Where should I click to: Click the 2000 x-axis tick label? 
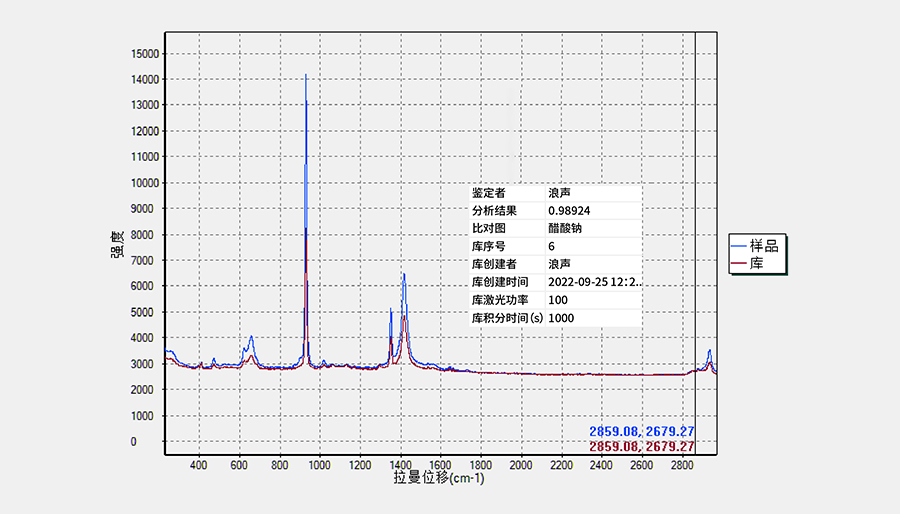click(520, 465)
